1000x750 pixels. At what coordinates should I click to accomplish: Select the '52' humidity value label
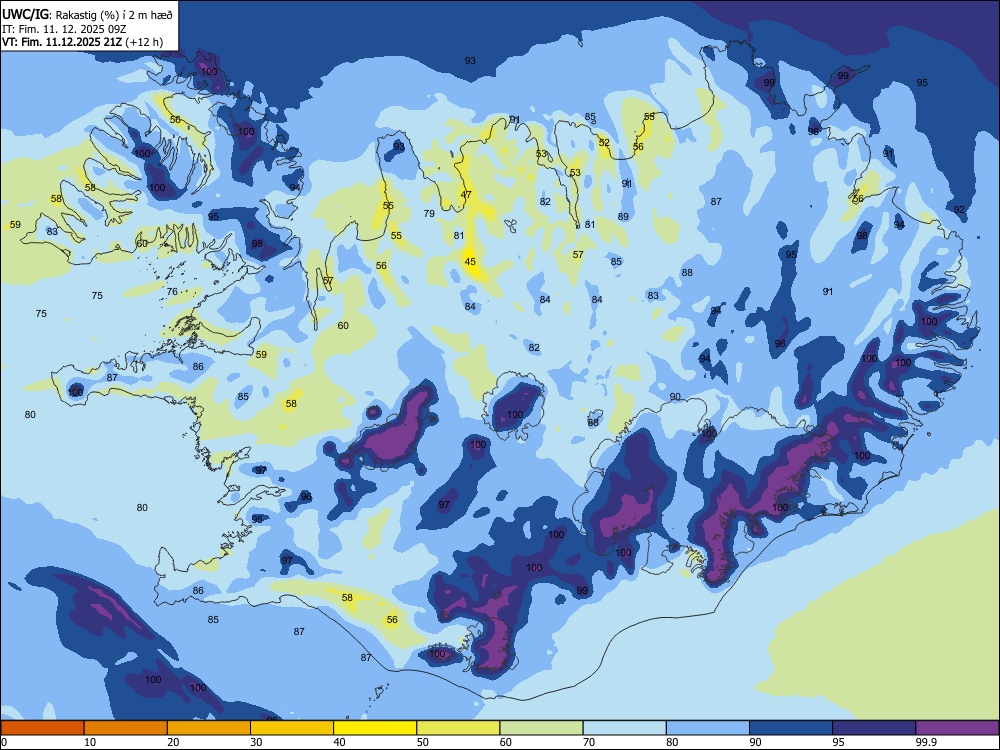click(x=604, y=143)
